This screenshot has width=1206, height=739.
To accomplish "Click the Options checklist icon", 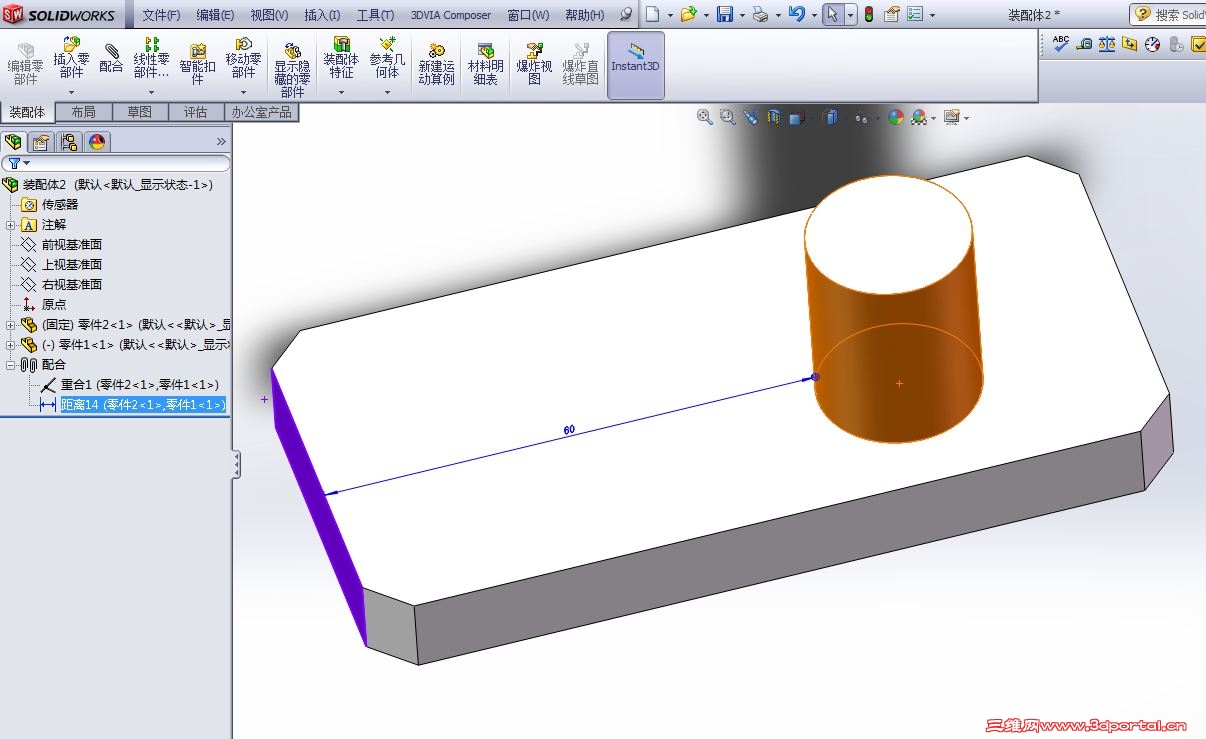I will click(915, 15).
